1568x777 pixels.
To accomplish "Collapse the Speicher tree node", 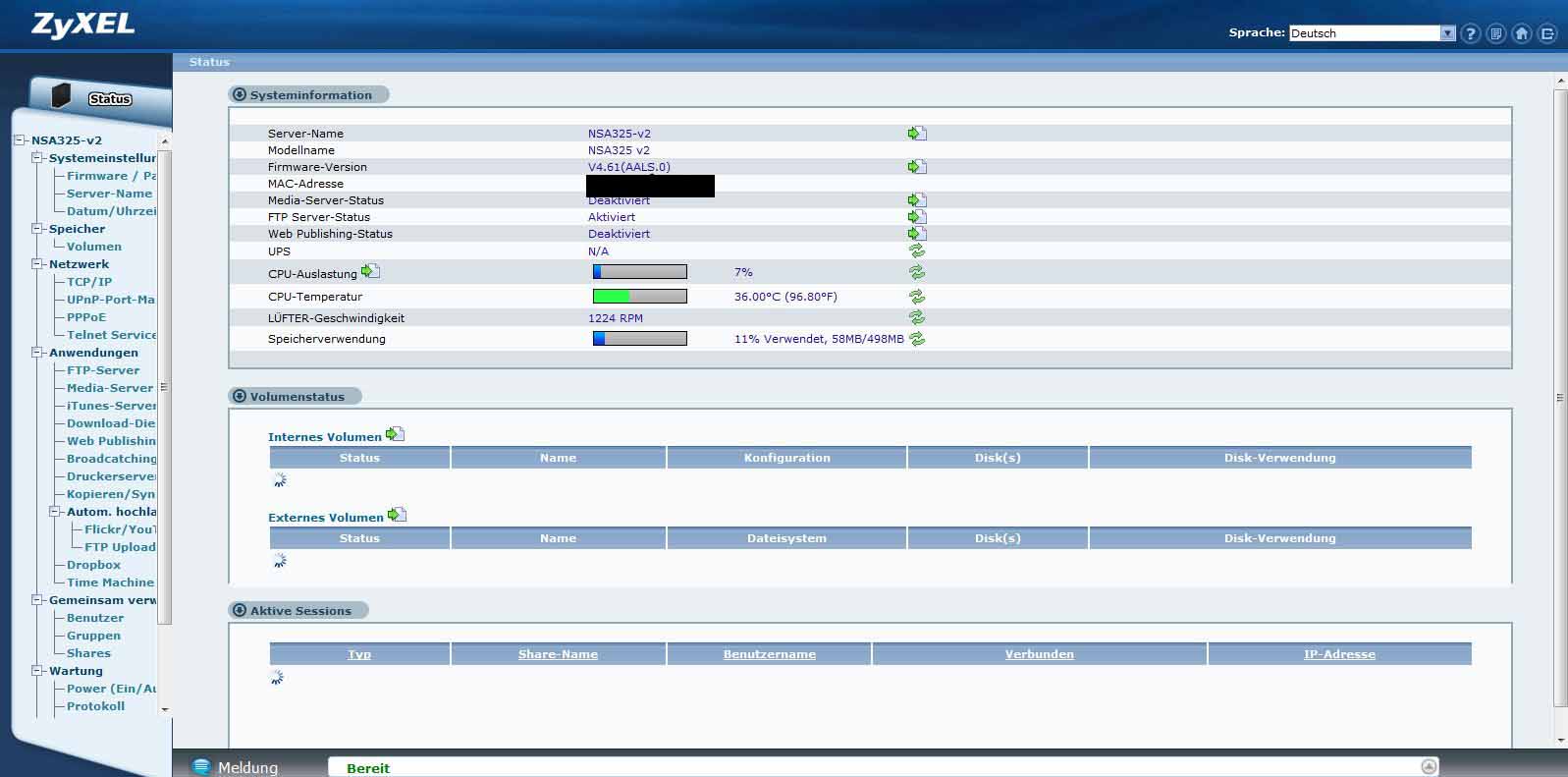I will coord(36,229).
